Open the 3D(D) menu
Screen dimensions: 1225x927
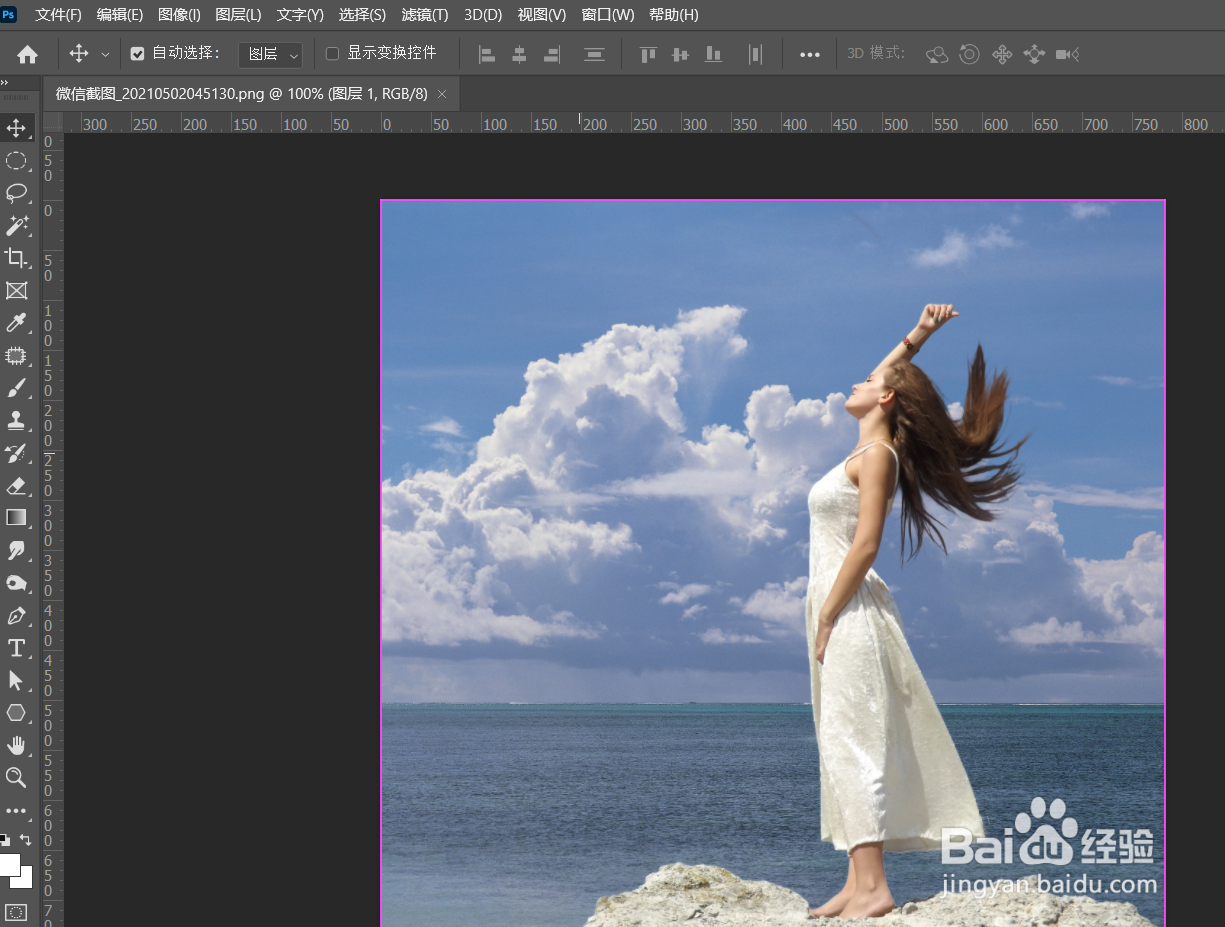(x=483, y=15)
